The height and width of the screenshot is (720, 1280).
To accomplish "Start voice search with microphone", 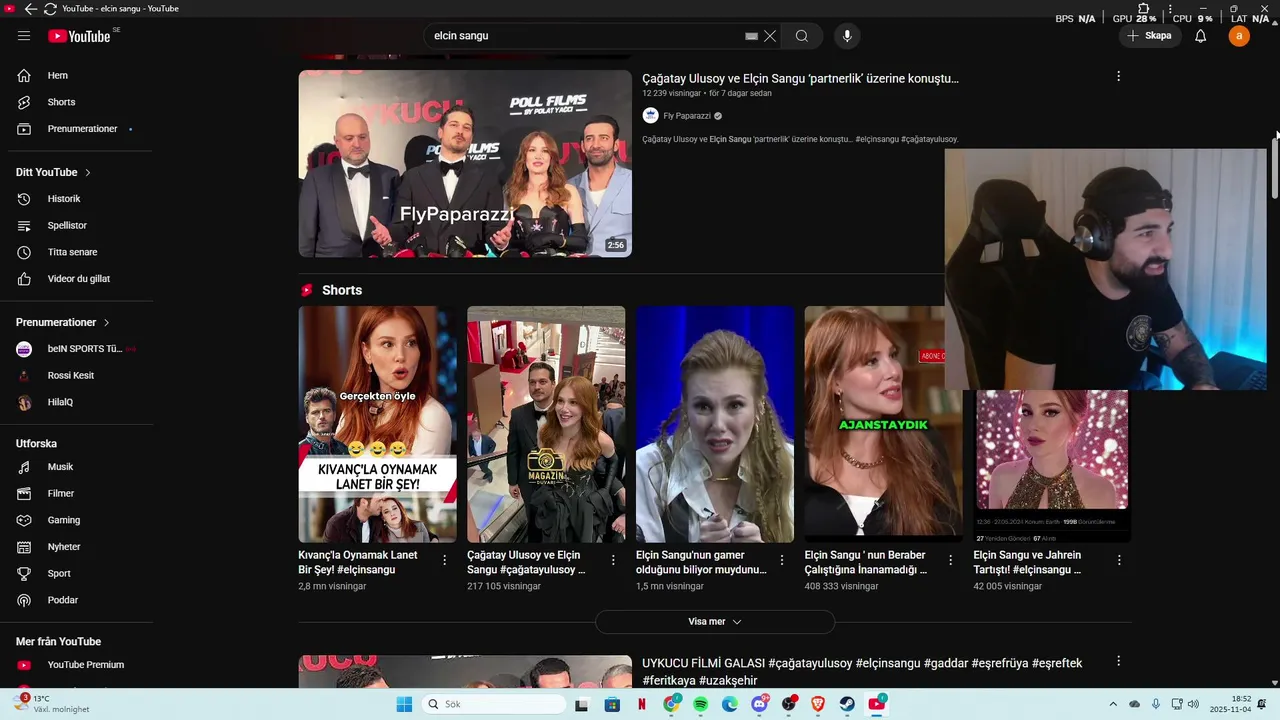I will [847, 36].
